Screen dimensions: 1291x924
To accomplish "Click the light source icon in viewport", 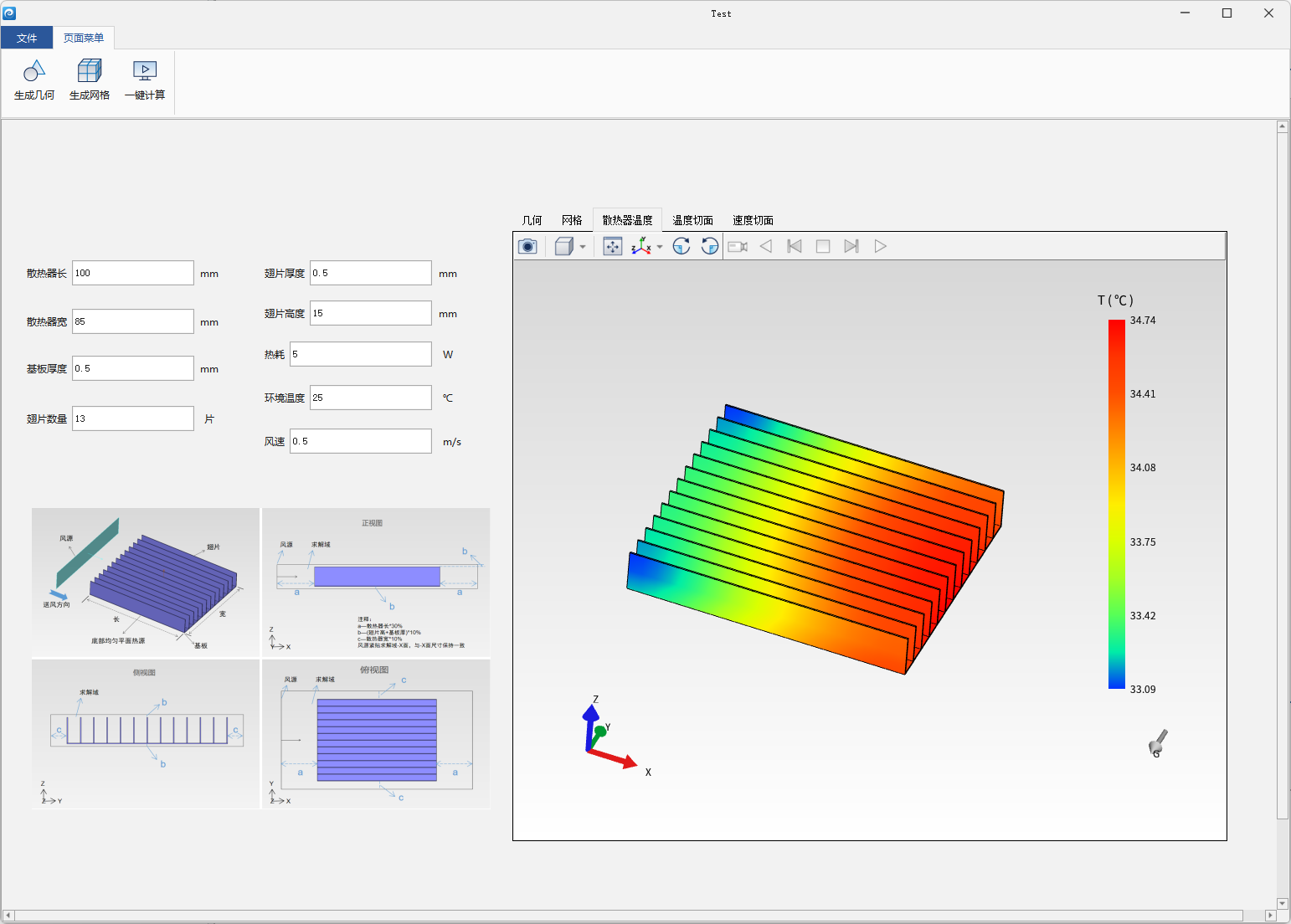I will 1158,743.
